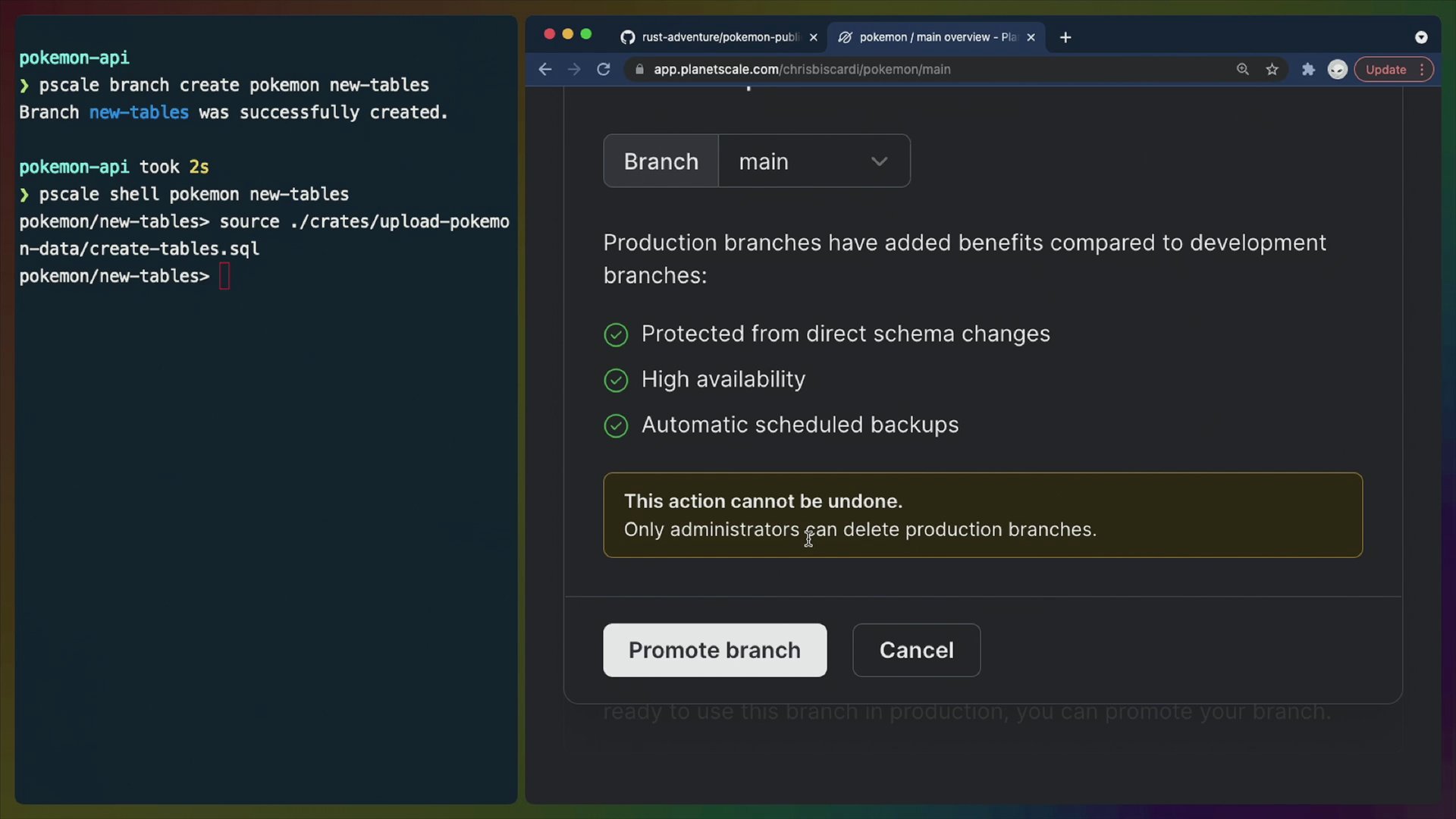Open a new browser tab
The width and height of the screenshot is (1456, 819).
[1065, 37]
